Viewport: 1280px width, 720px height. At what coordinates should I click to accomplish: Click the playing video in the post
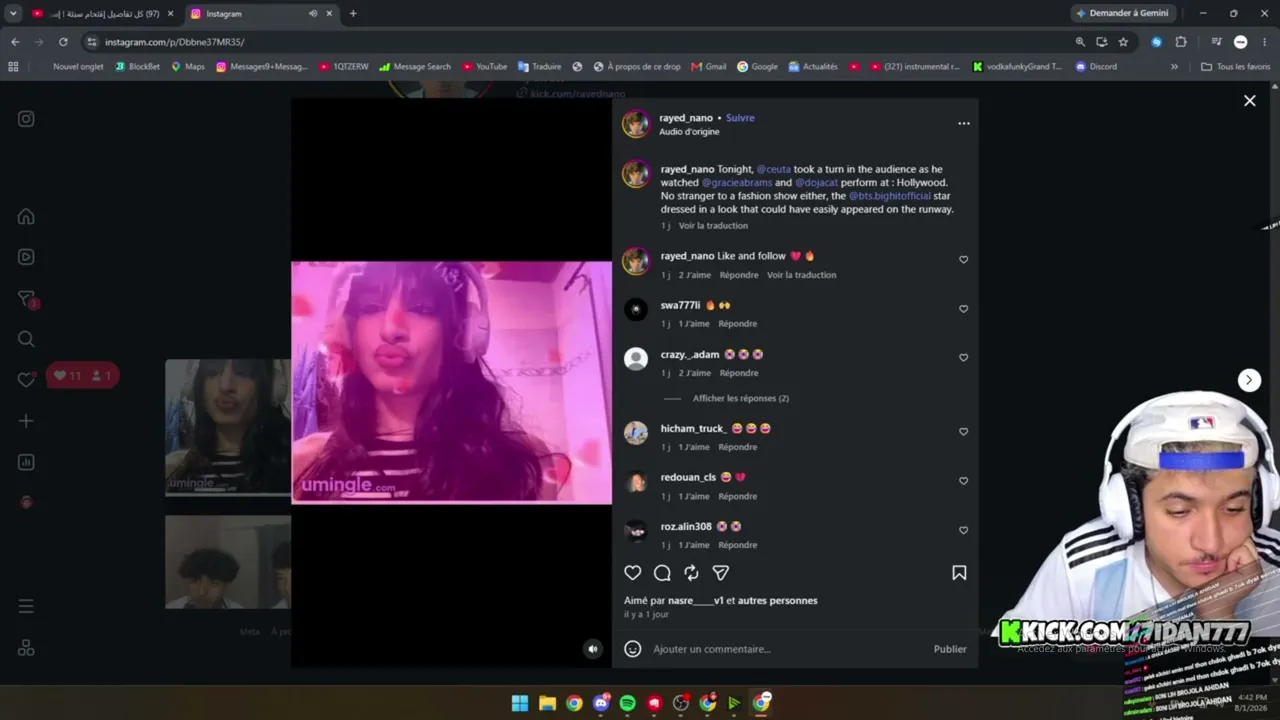[451, 383]
